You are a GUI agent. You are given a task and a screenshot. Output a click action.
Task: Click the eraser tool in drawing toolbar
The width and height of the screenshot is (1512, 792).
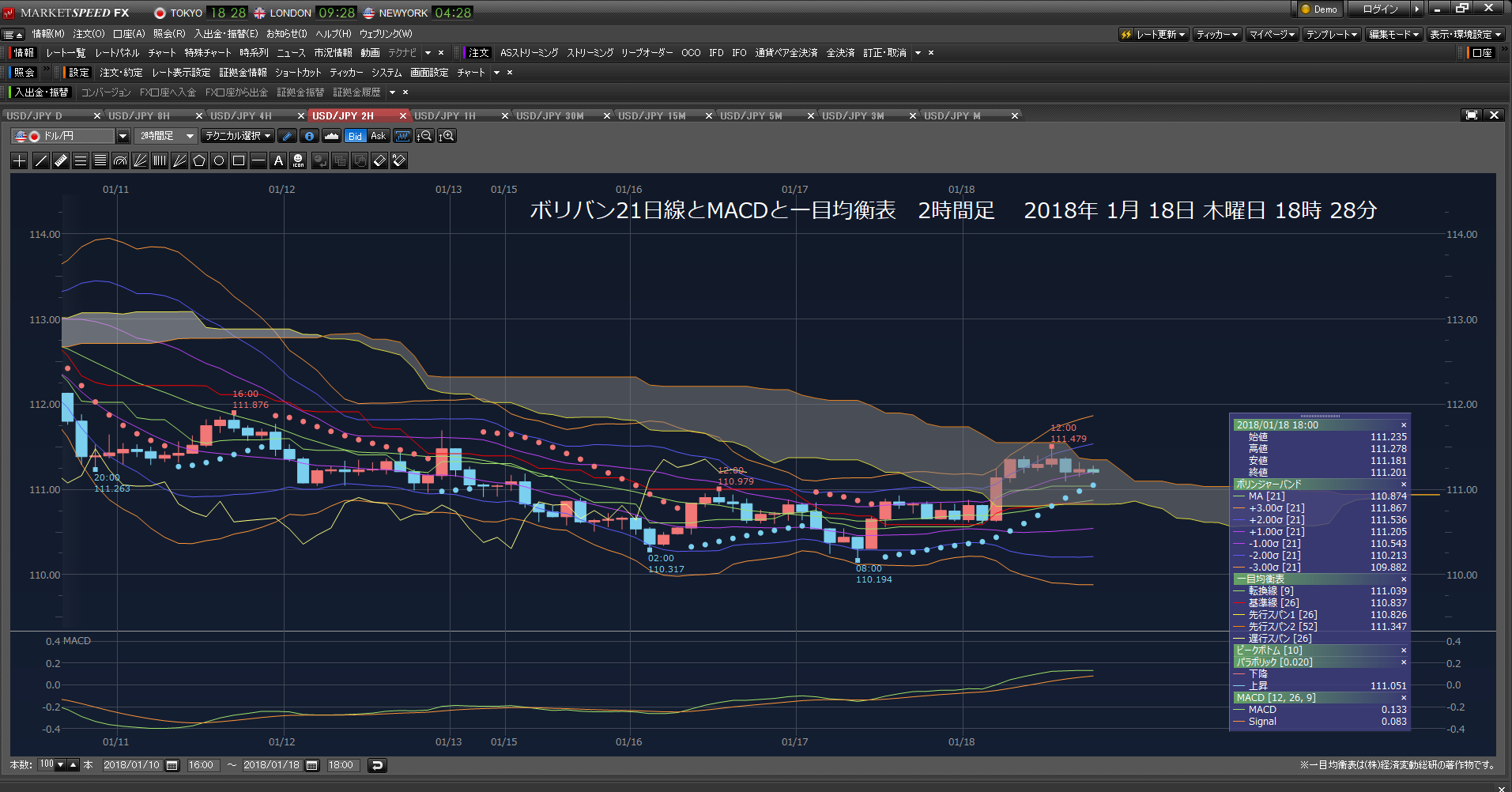379,160
